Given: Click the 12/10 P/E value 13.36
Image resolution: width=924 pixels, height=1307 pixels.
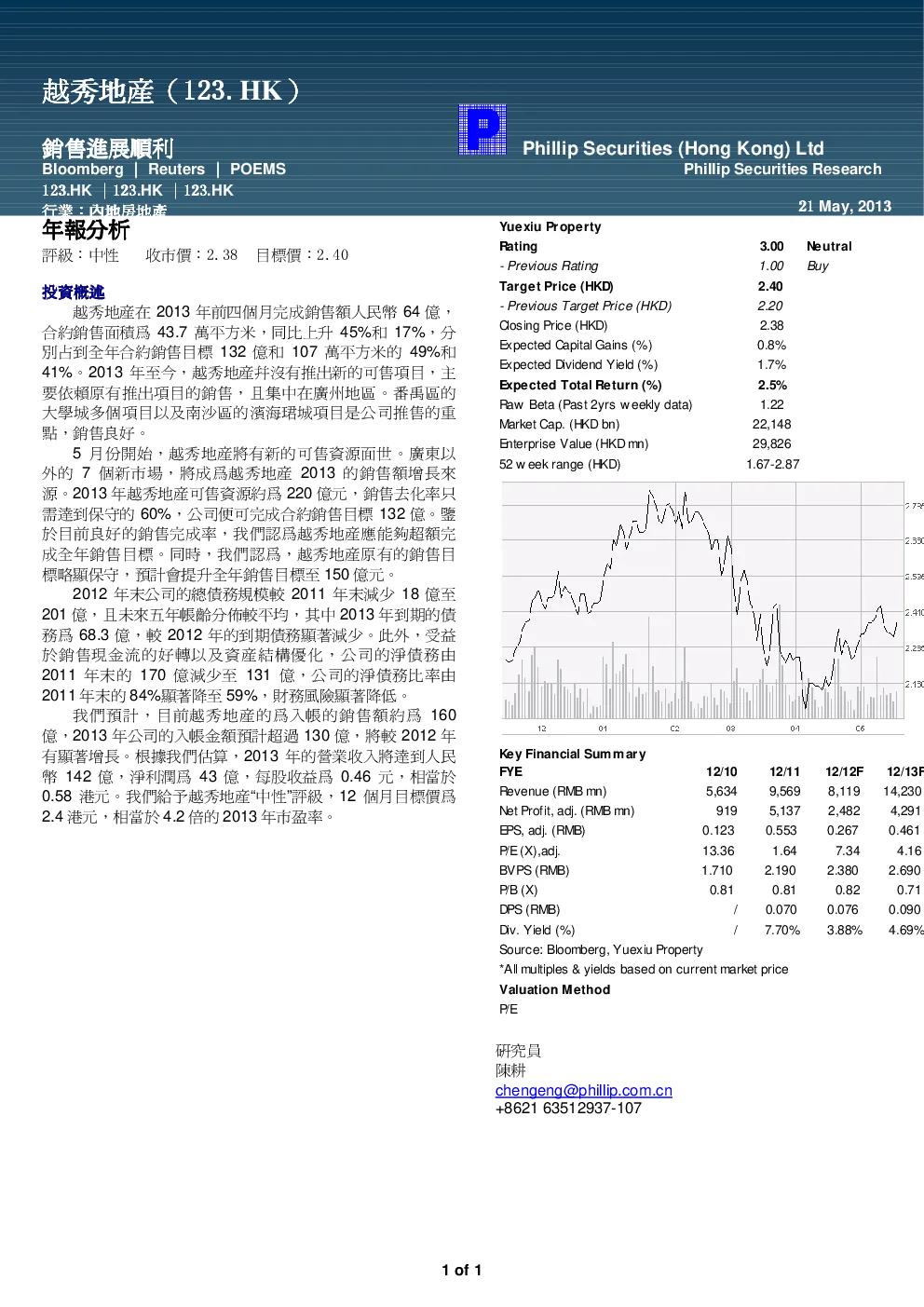Looking at the screenshot, I should click(718, 851).
